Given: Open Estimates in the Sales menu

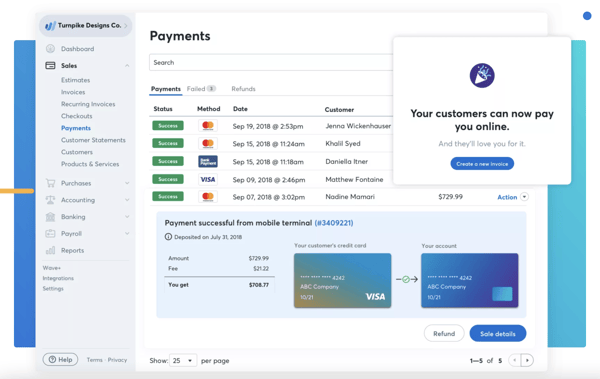Looking at the screenshot, I should [x=75, y=80].
